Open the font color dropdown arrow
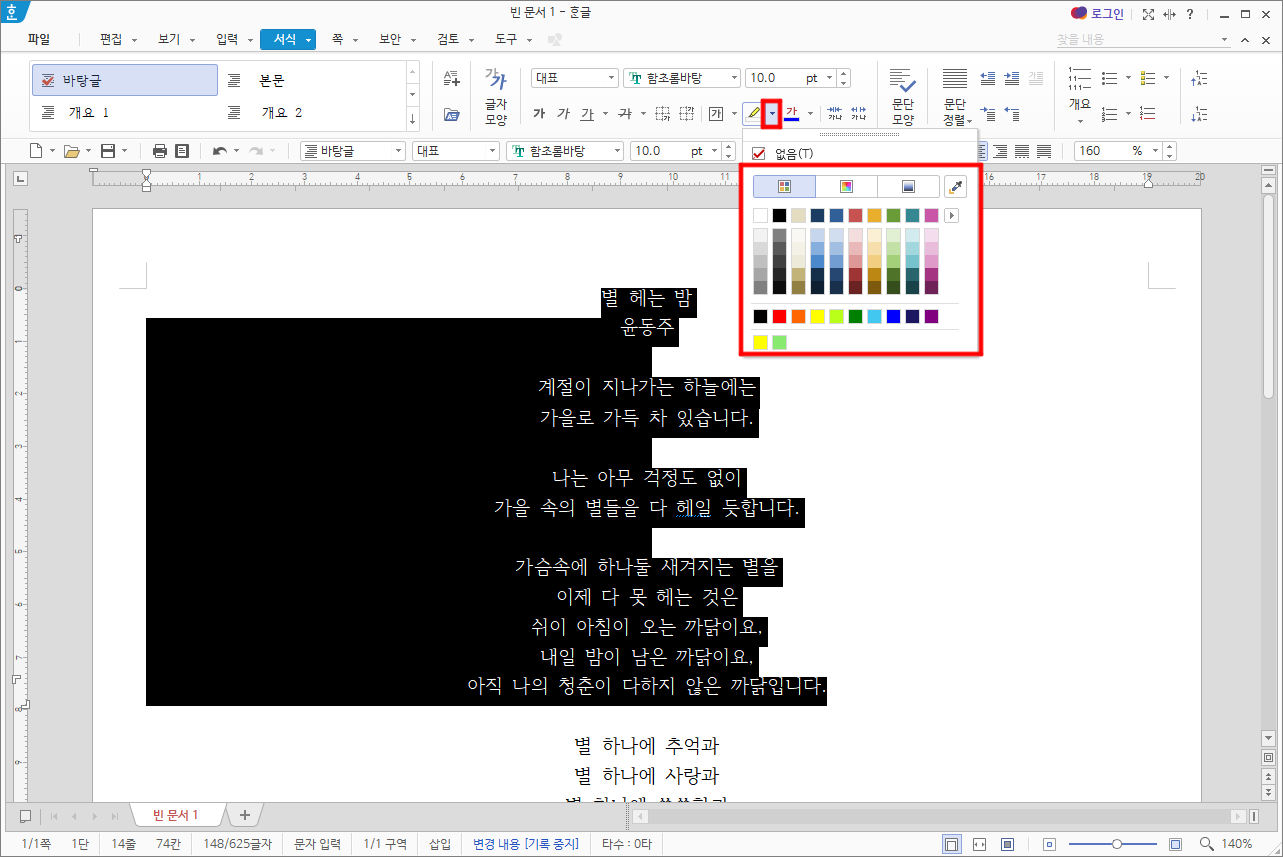The image size is (1283, 857). 810,113
